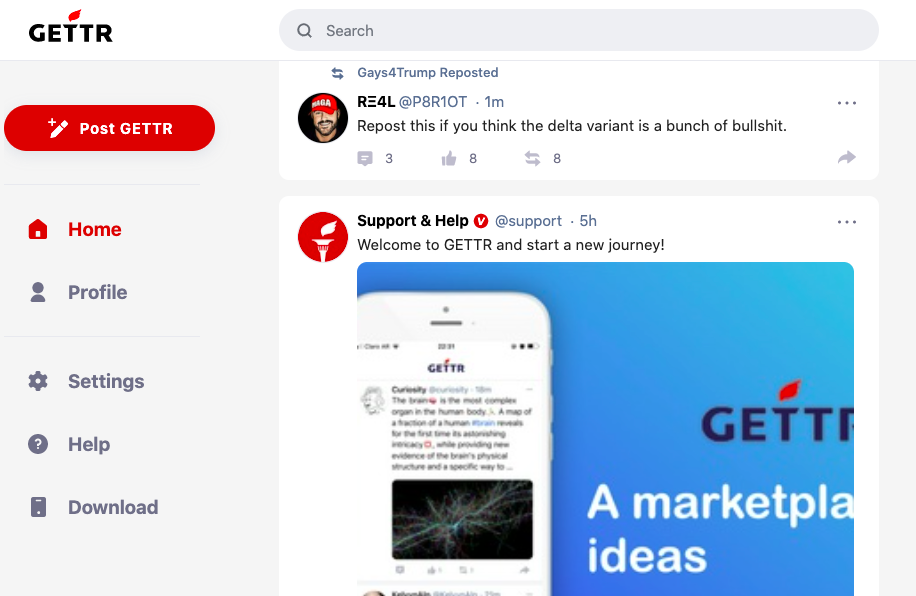Click the Support & Help torch avatar
The image size is (916, 596).
pos(323,237)
